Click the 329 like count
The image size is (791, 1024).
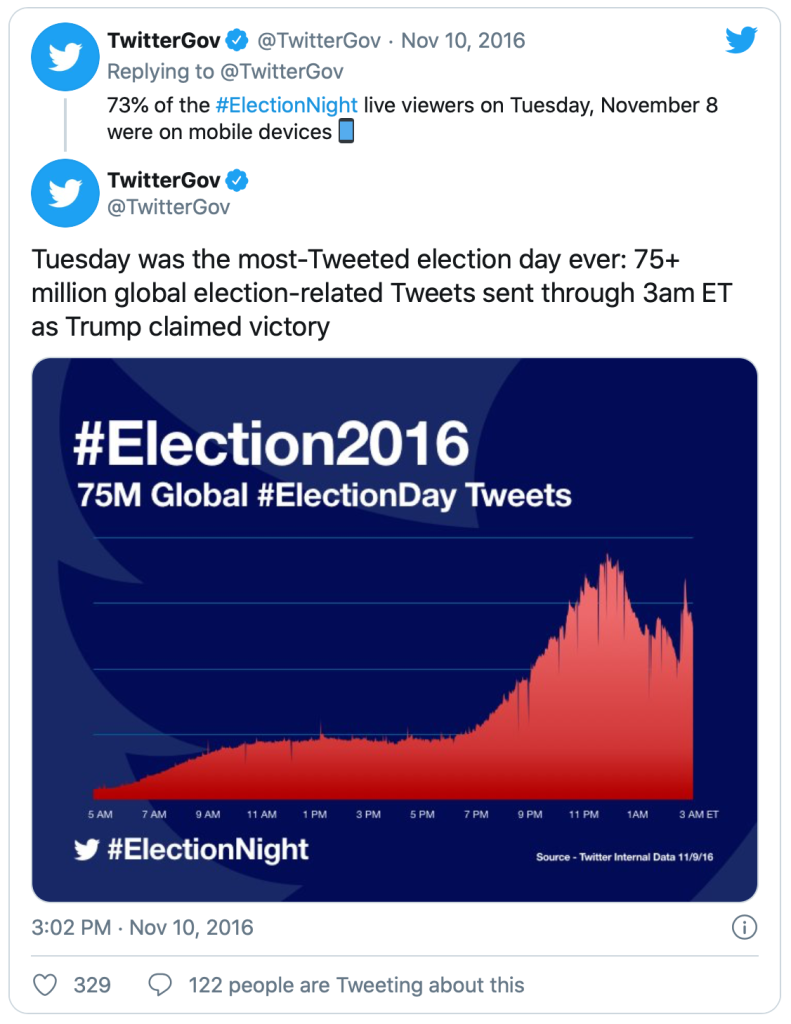[90, 985]
